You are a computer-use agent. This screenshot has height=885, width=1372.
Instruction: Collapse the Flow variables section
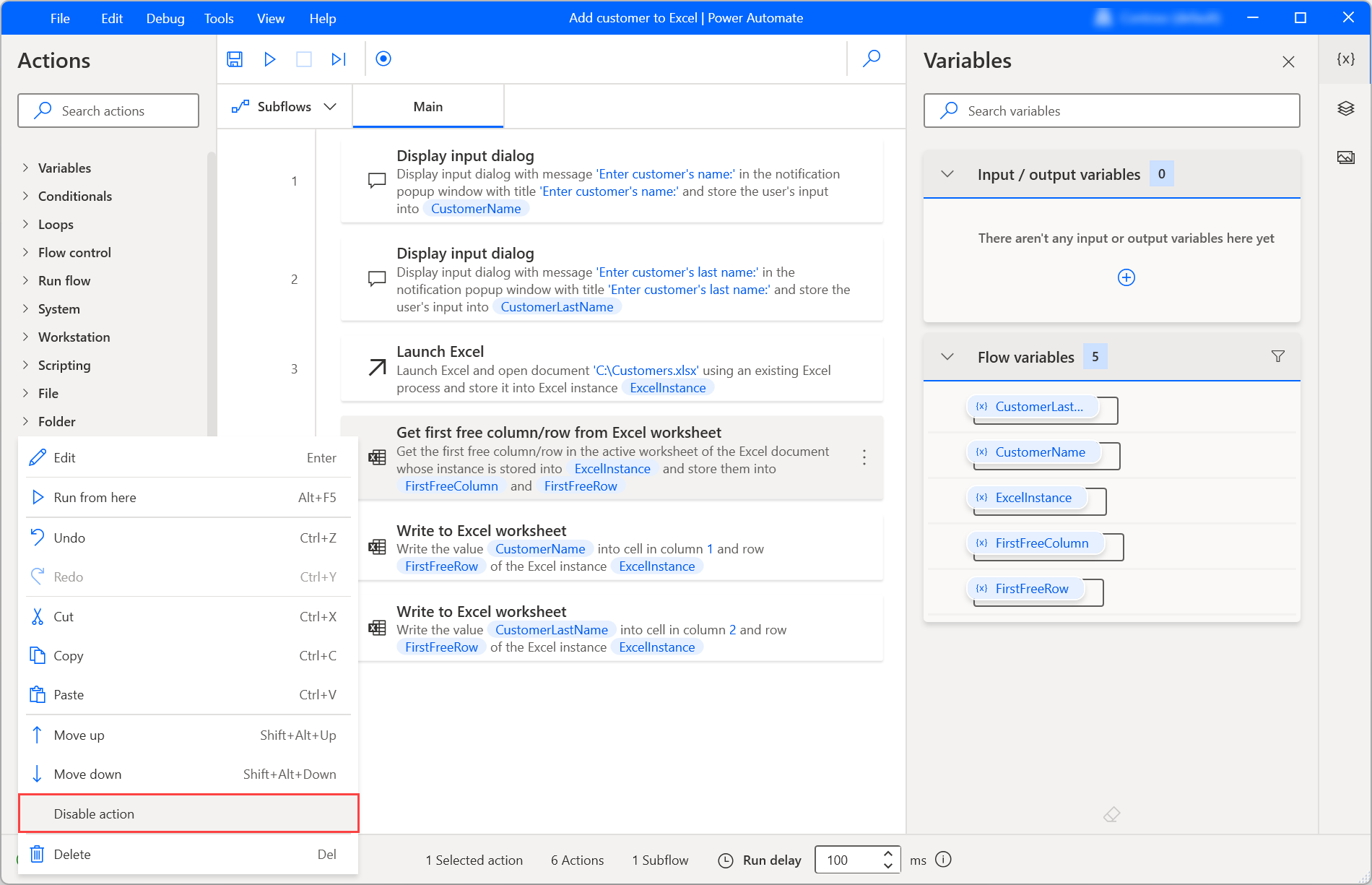(947, 357)
